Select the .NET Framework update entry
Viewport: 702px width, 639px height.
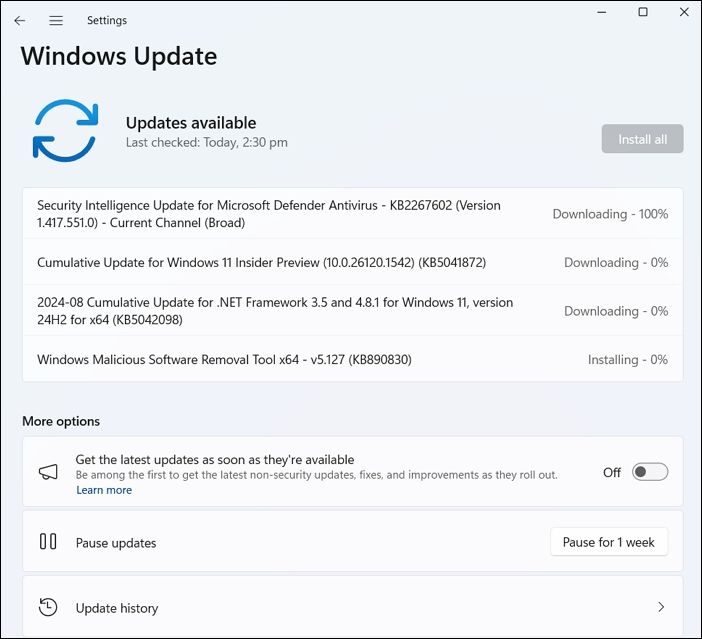tap(275, 311)
